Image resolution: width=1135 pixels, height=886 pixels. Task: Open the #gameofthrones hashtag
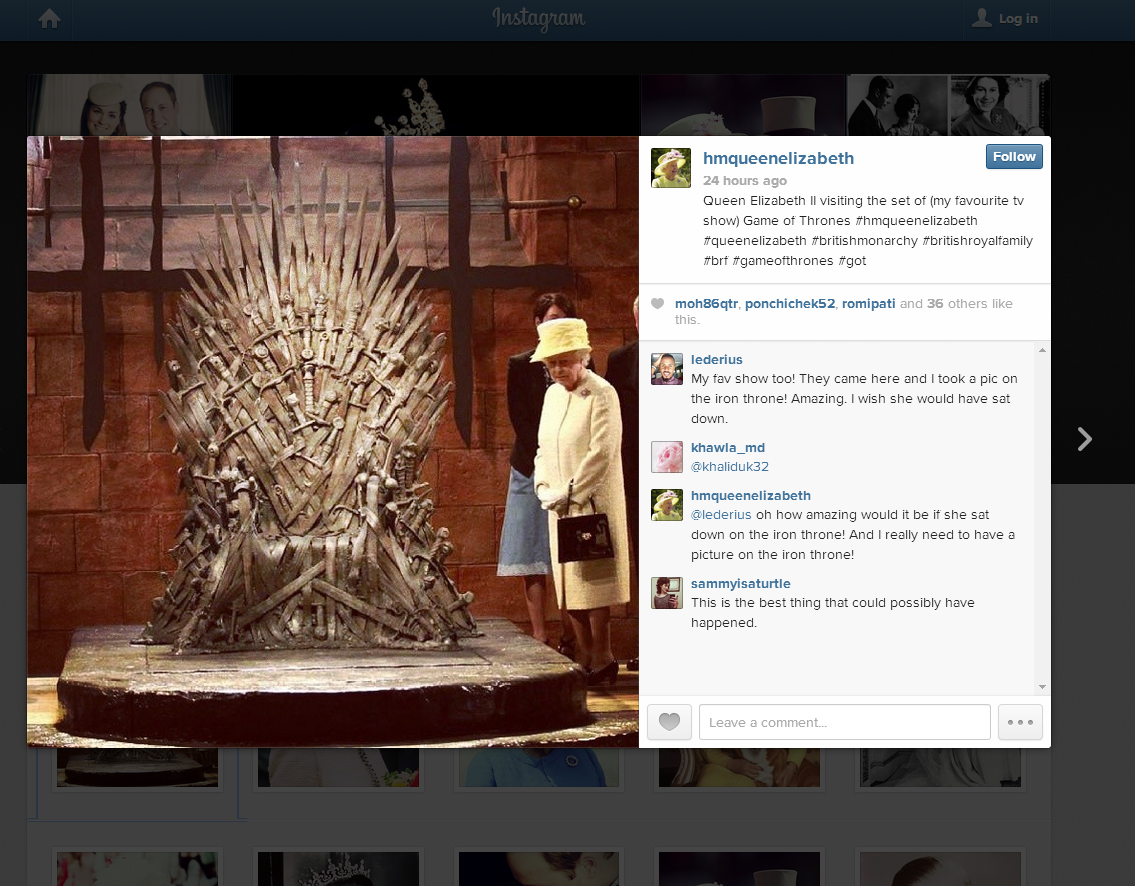[x=782, y=261]
